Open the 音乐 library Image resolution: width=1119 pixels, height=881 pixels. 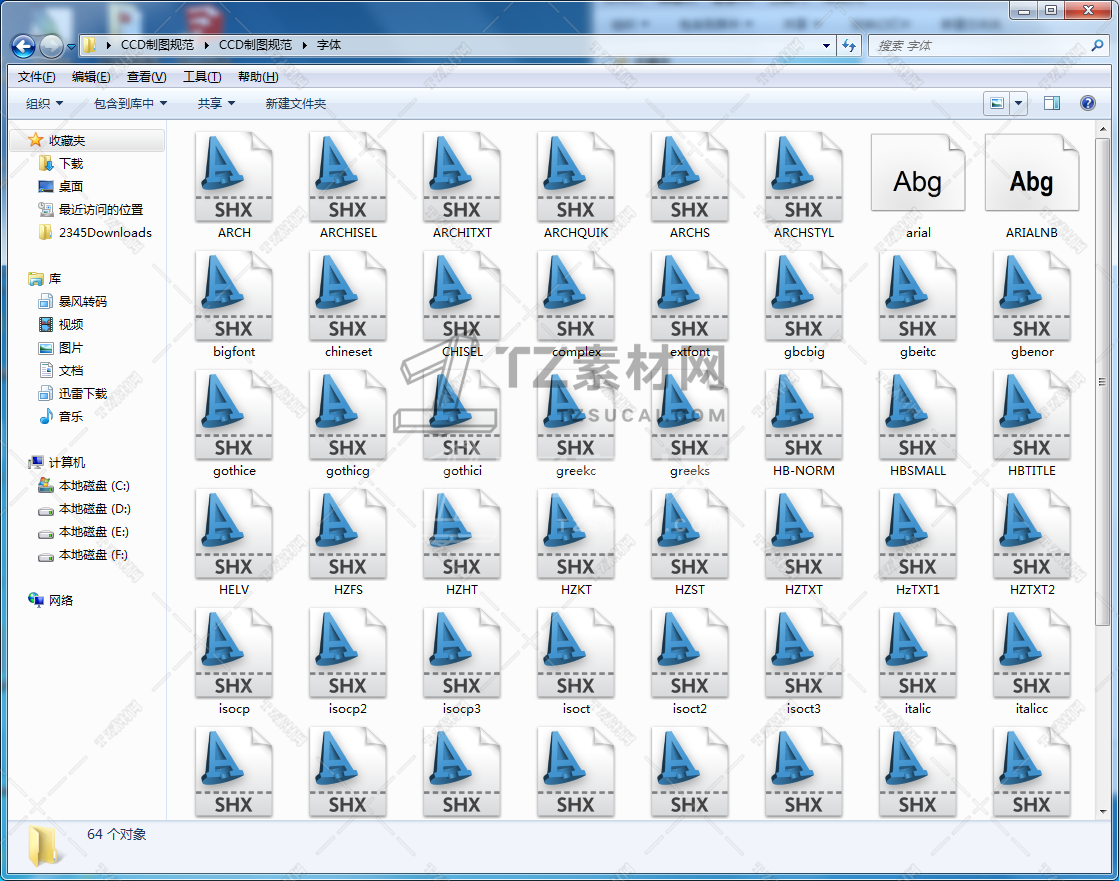(x=71, y=417)
